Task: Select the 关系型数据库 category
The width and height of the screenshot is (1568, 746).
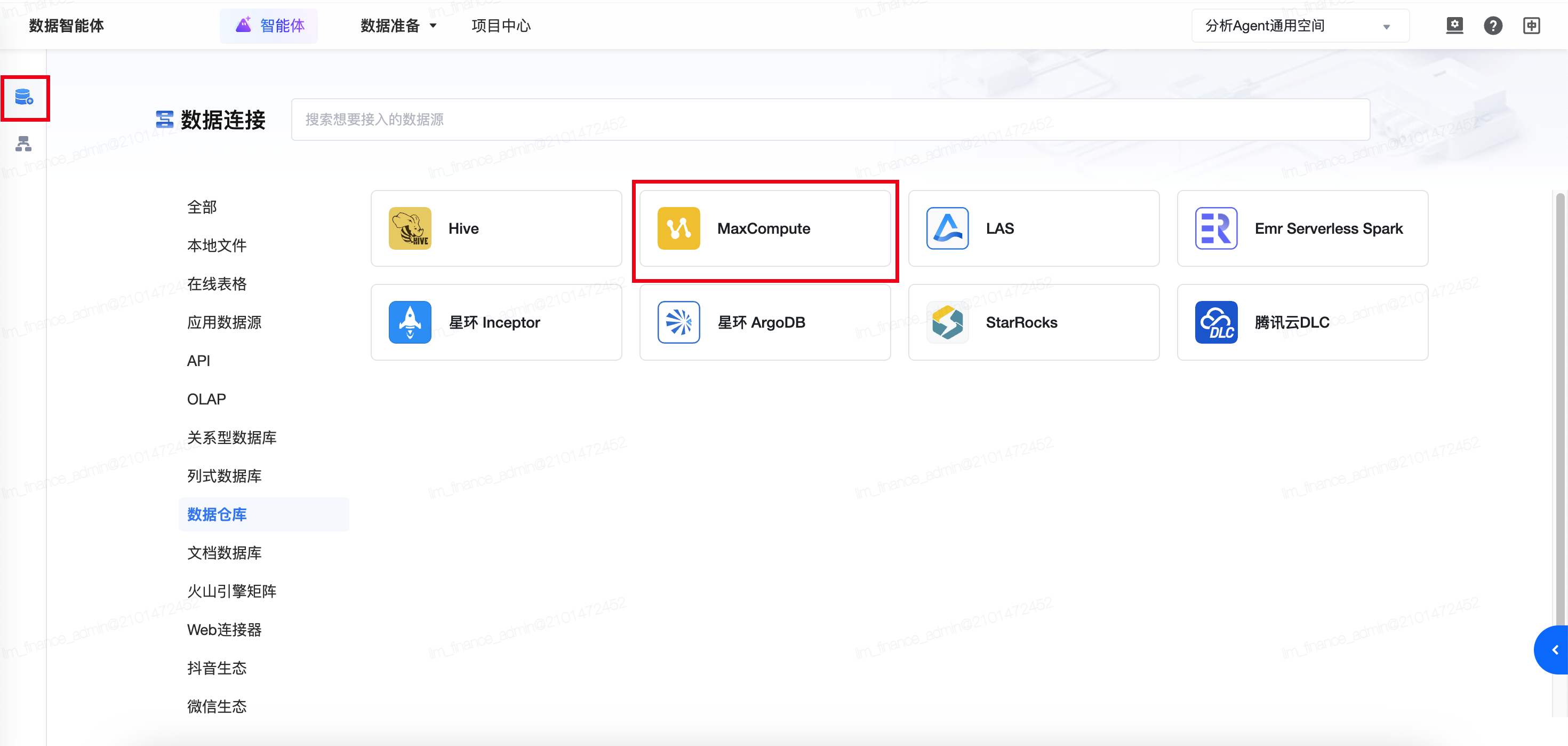Action: point(231,437)
